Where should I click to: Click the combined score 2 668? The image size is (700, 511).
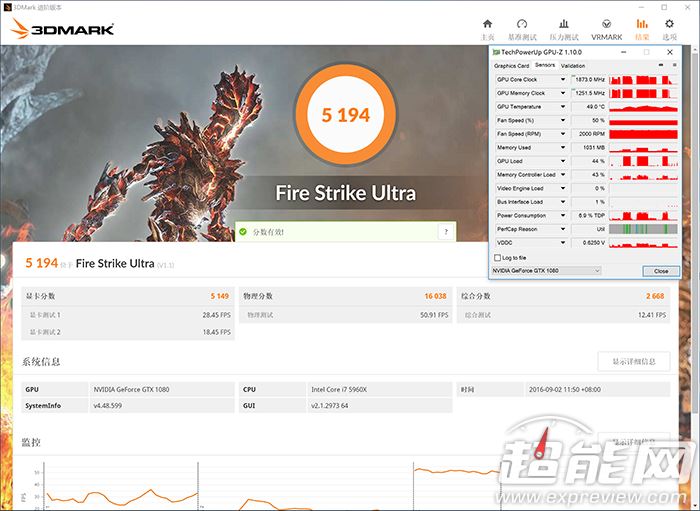(x=655, y=296)
